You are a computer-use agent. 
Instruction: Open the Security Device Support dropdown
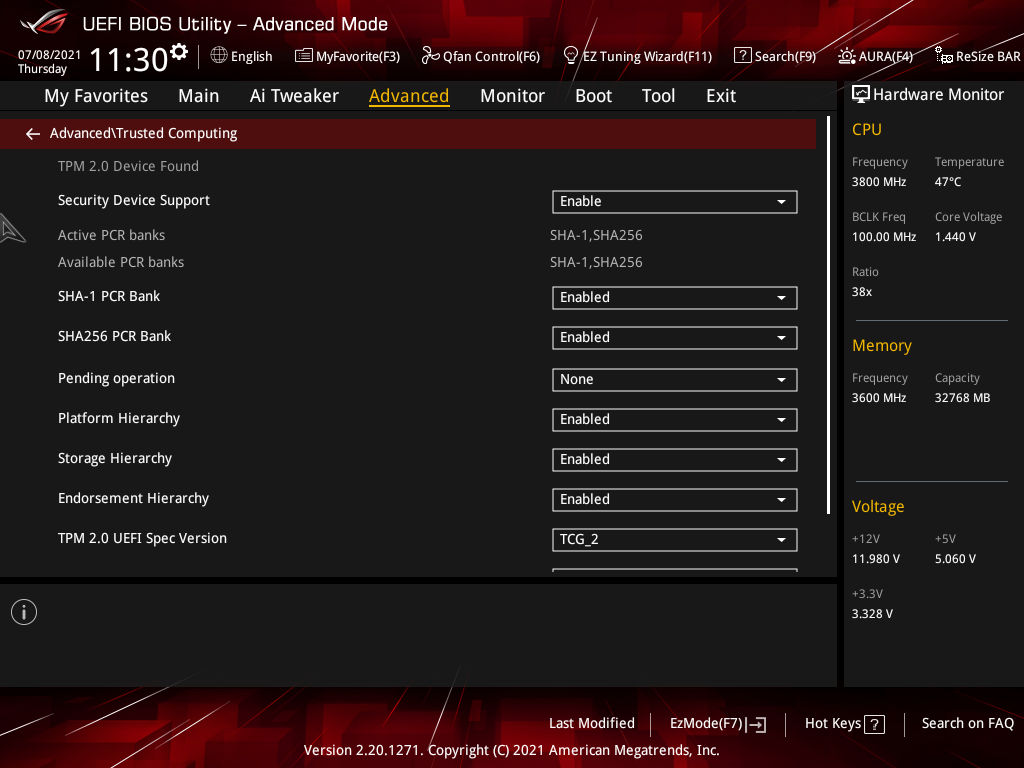click(675, 202)
